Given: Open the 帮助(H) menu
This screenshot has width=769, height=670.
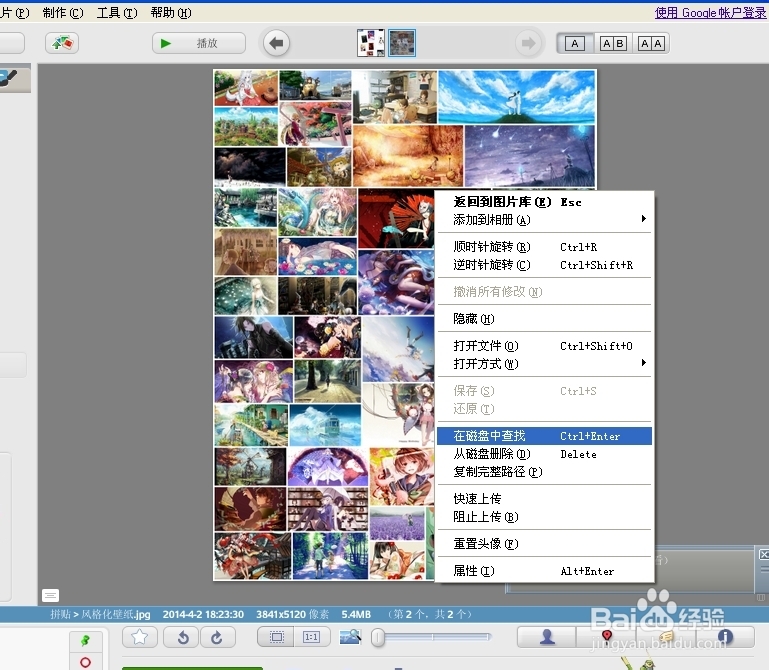Looking at the screenshot, I should click(x=171, y=13).
